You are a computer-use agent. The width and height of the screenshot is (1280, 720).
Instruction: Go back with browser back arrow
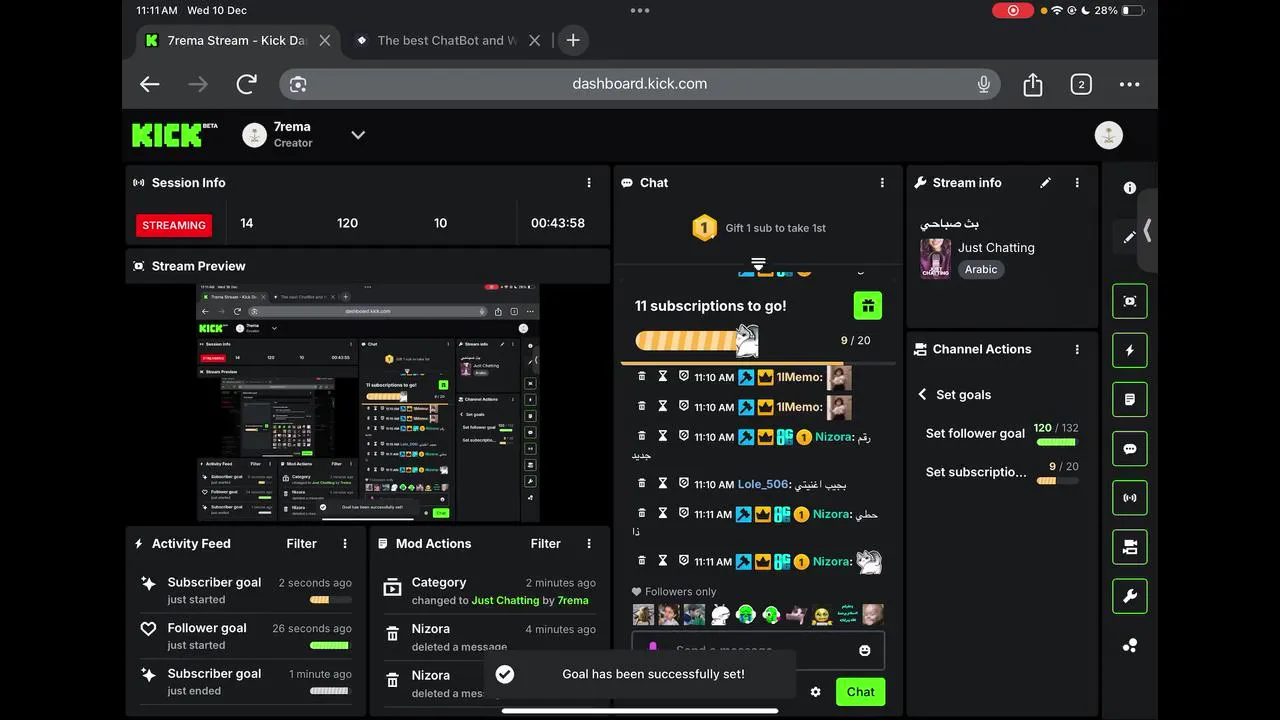point(150,84)
